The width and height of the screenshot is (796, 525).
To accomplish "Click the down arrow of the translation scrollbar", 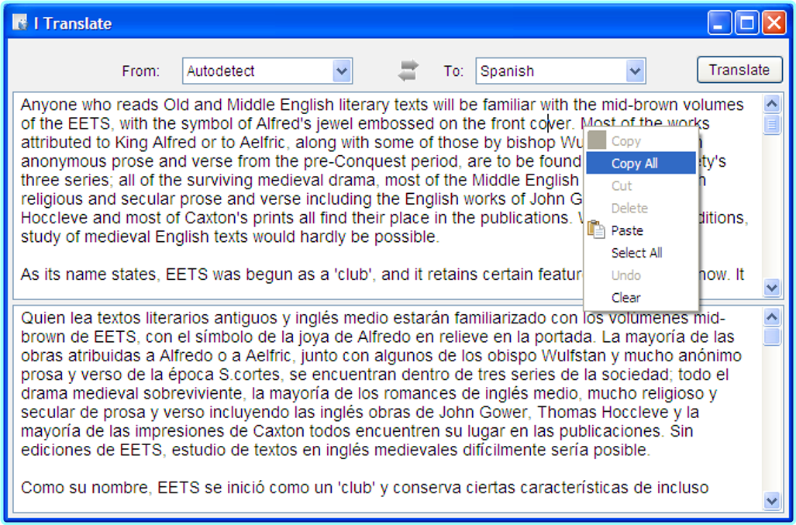I will [772, 501].
